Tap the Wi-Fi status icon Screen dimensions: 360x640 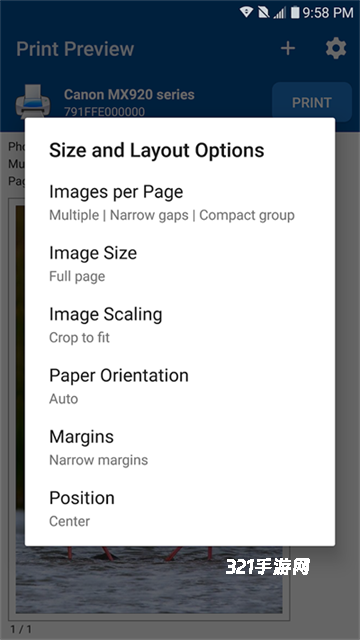[x=246, y=12]
